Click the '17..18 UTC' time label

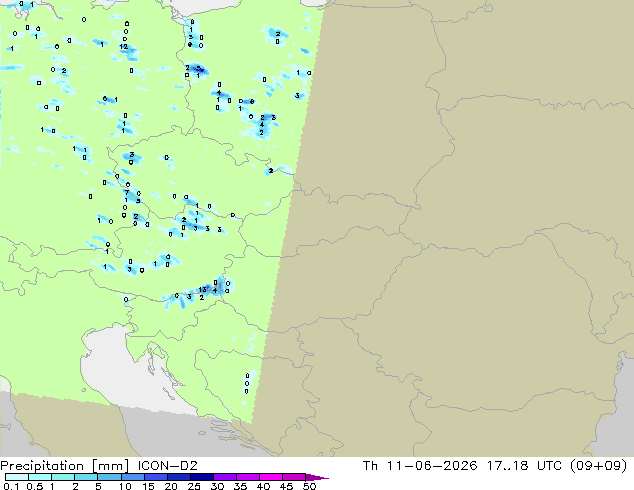tap(524, 466)
